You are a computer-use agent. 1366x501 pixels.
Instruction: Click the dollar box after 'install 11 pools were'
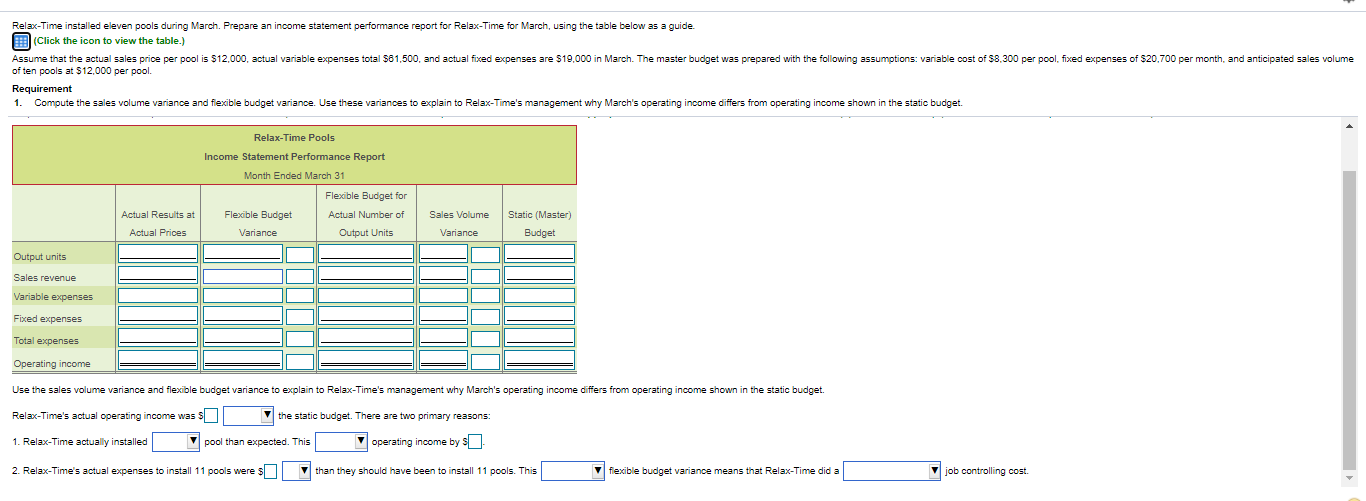[x=271, y=470]
